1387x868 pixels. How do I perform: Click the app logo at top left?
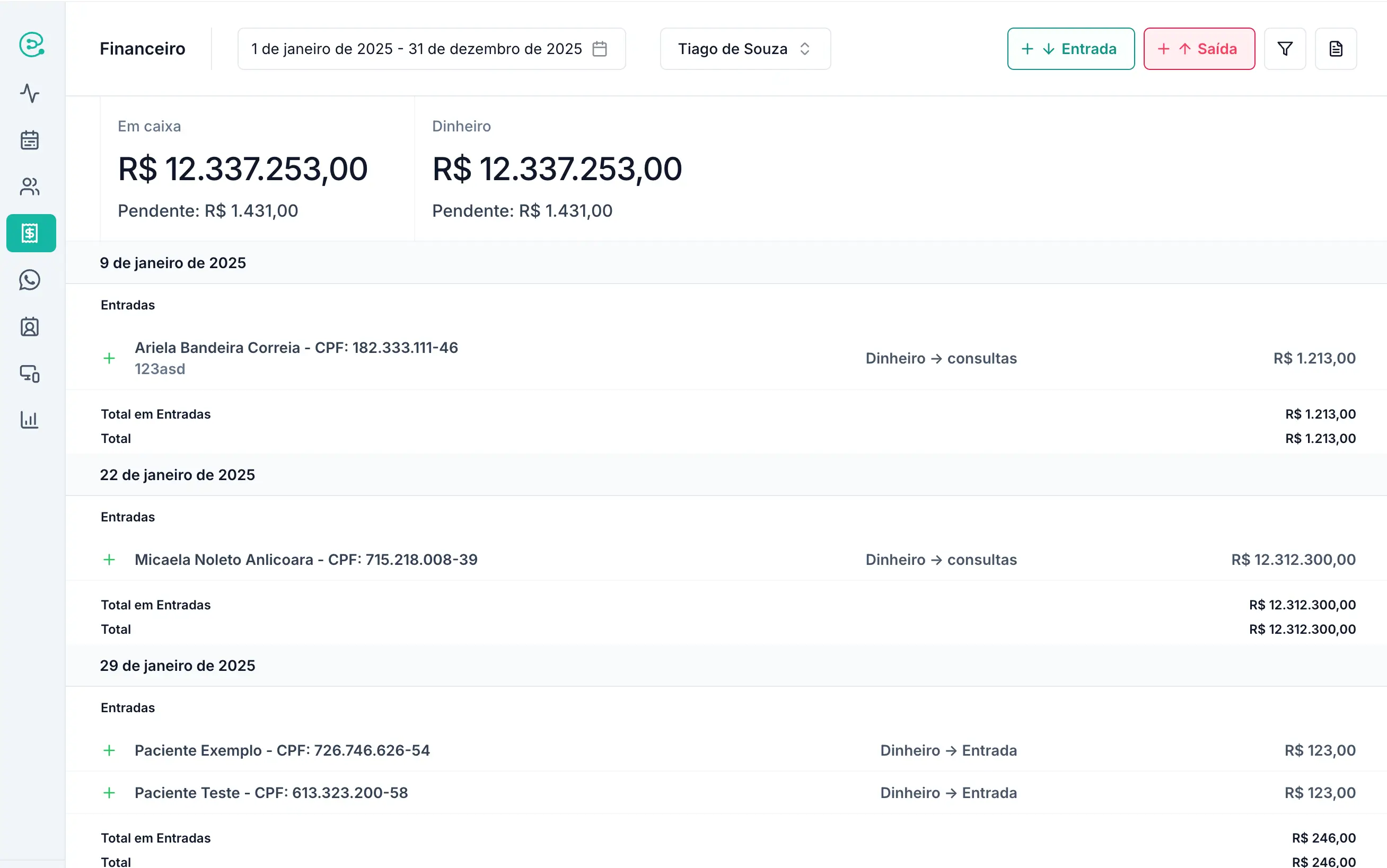click(x=32, y=45)
